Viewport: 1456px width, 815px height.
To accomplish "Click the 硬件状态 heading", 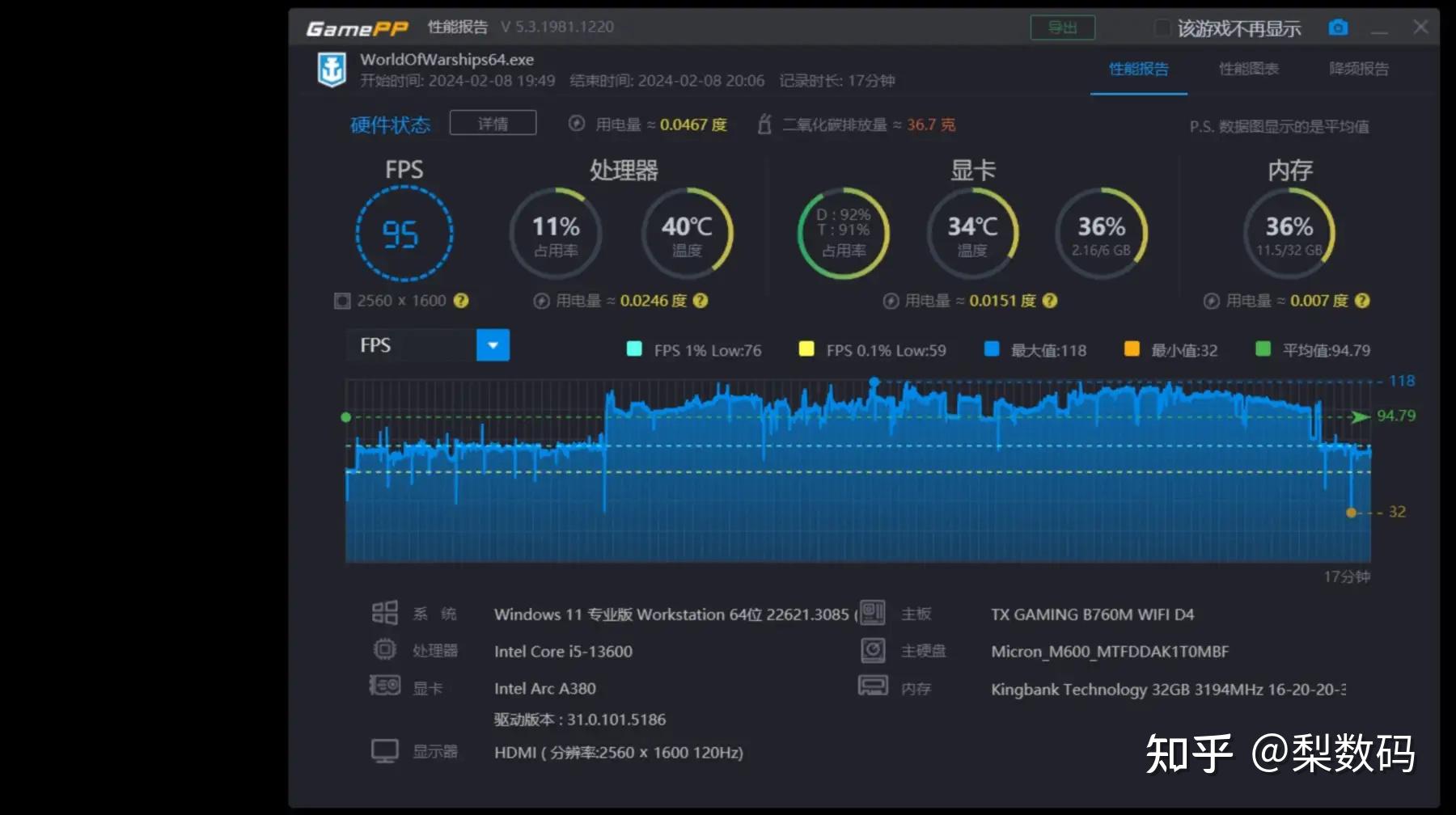I will (390, 125).
